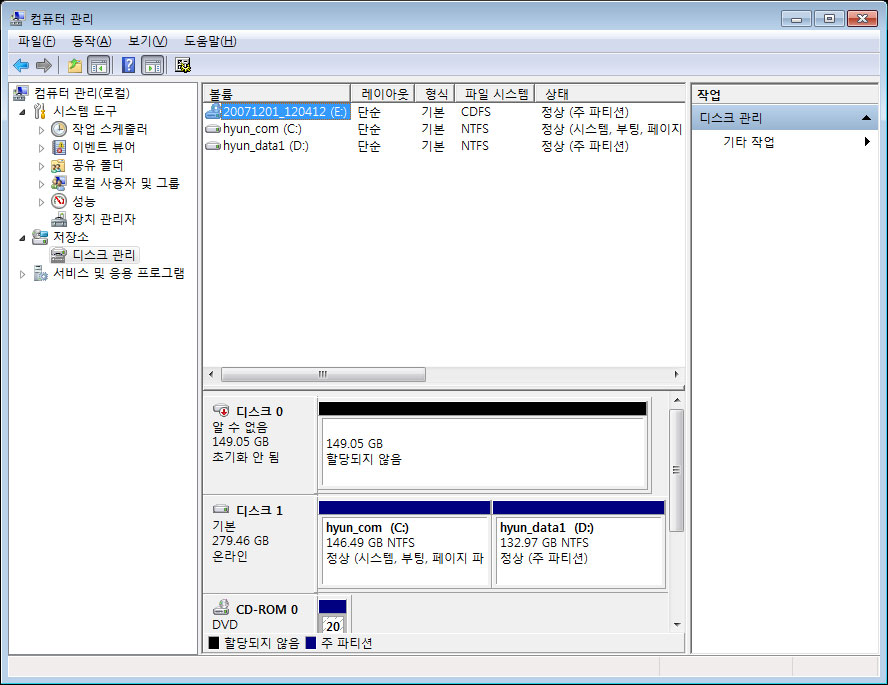Open the 기타 작업 submenu arrow

(867, 142)
